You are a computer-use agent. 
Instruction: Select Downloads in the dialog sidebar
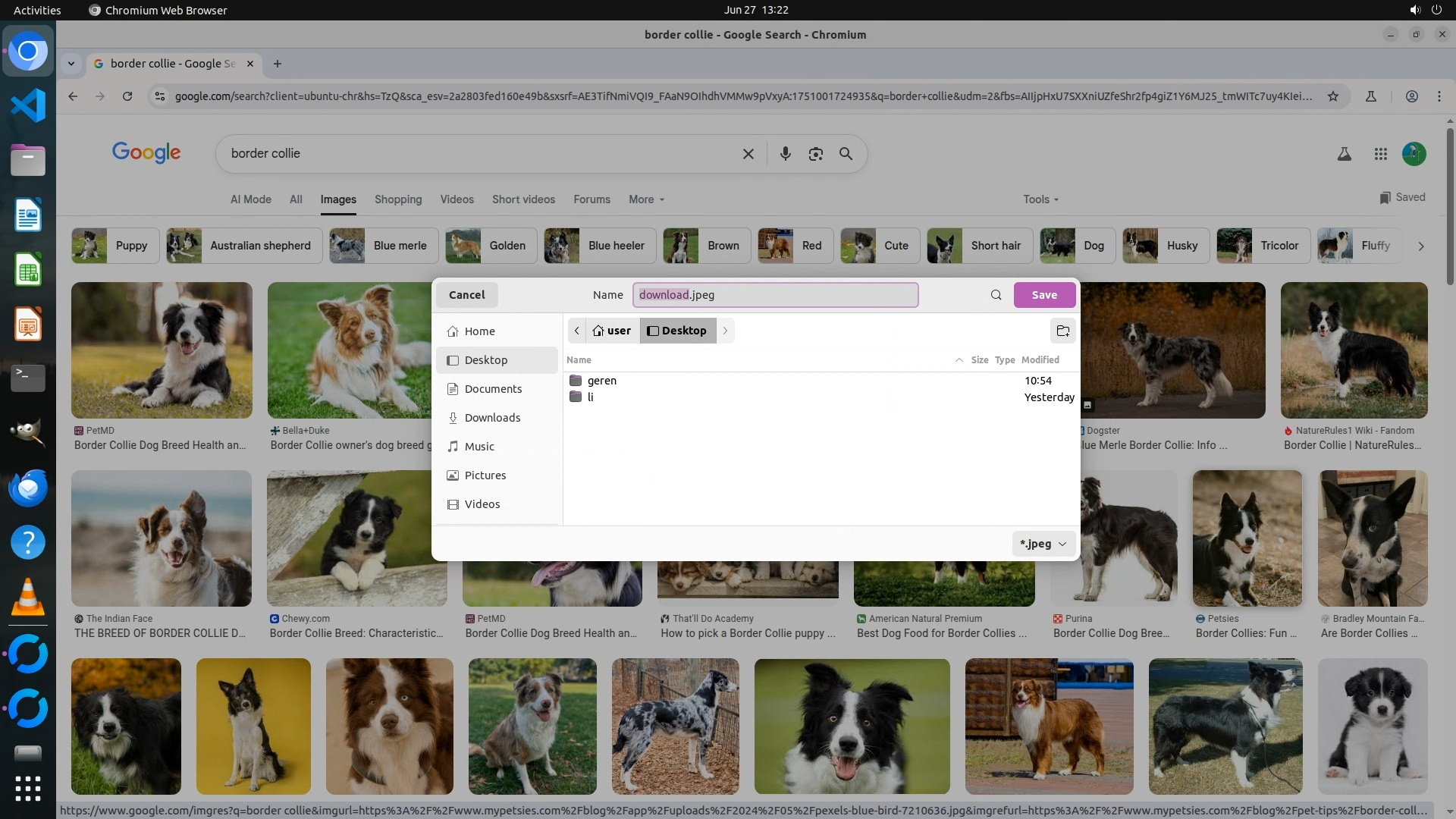(x=492, y=418)
